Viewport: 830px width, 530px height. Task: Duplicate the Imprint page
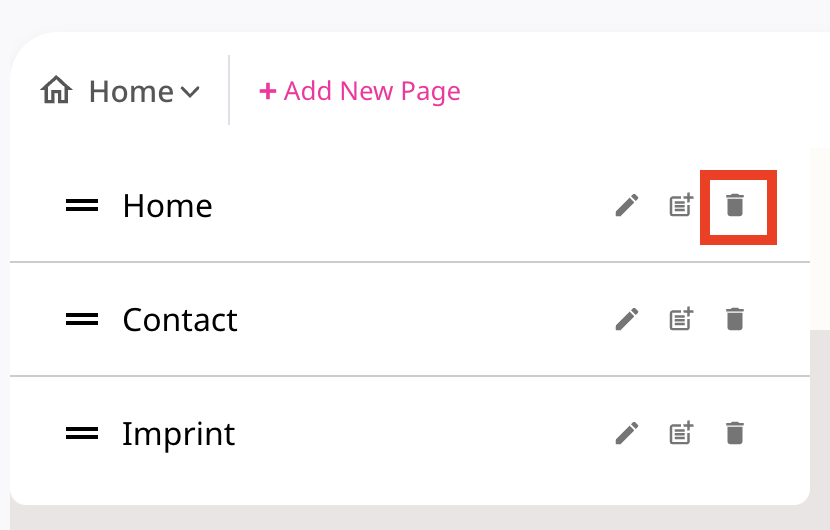[681, 433]
